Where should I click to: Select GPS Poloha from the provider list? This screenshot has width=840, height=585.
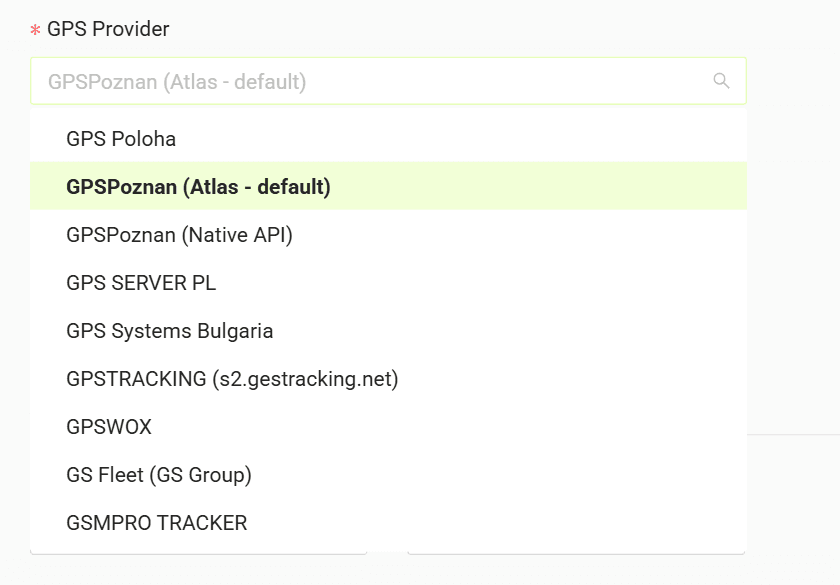click(388, 138)
